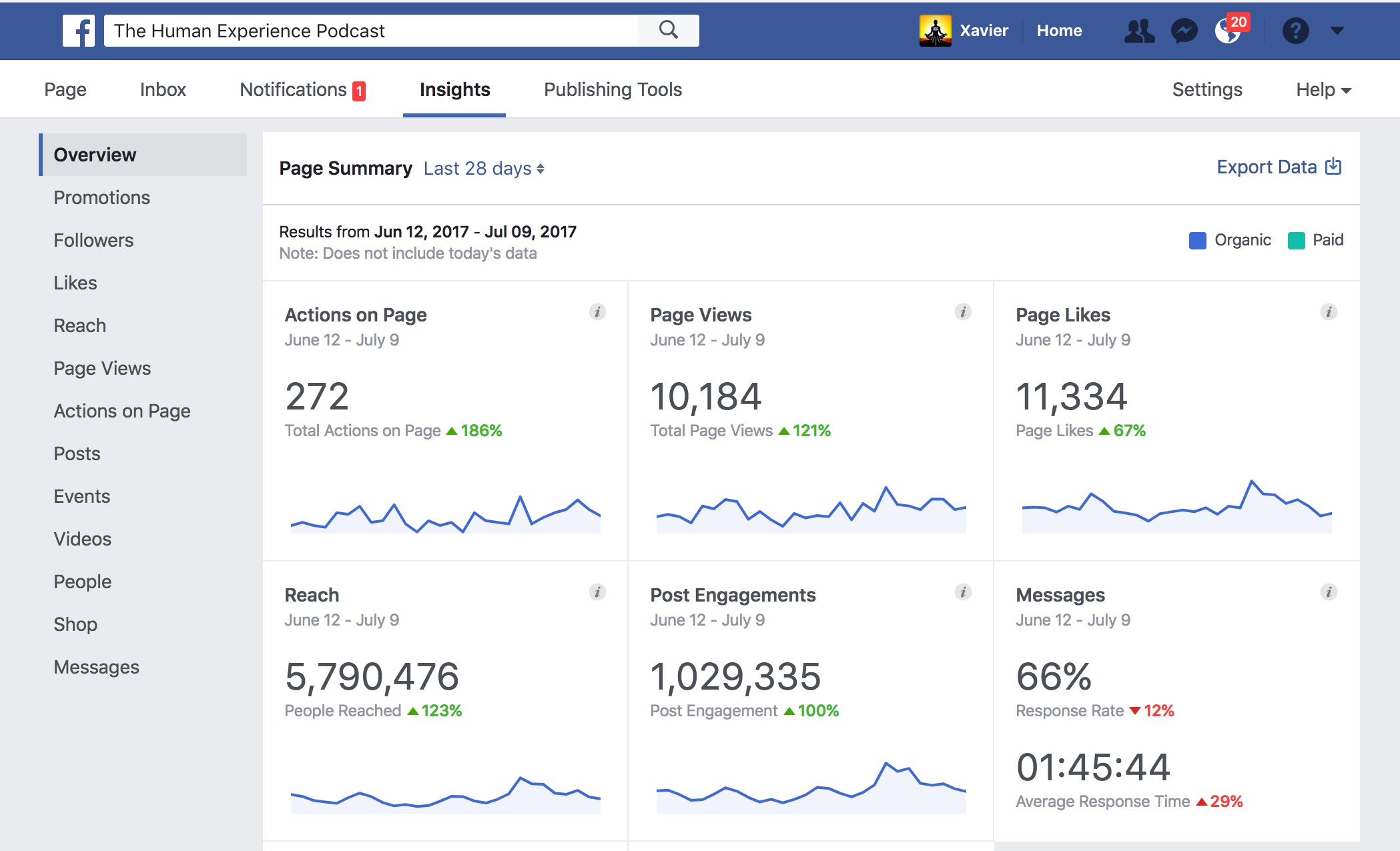Switch to the Inbox tab
This screenshot has height=851, width=1400.
point(163,89)
